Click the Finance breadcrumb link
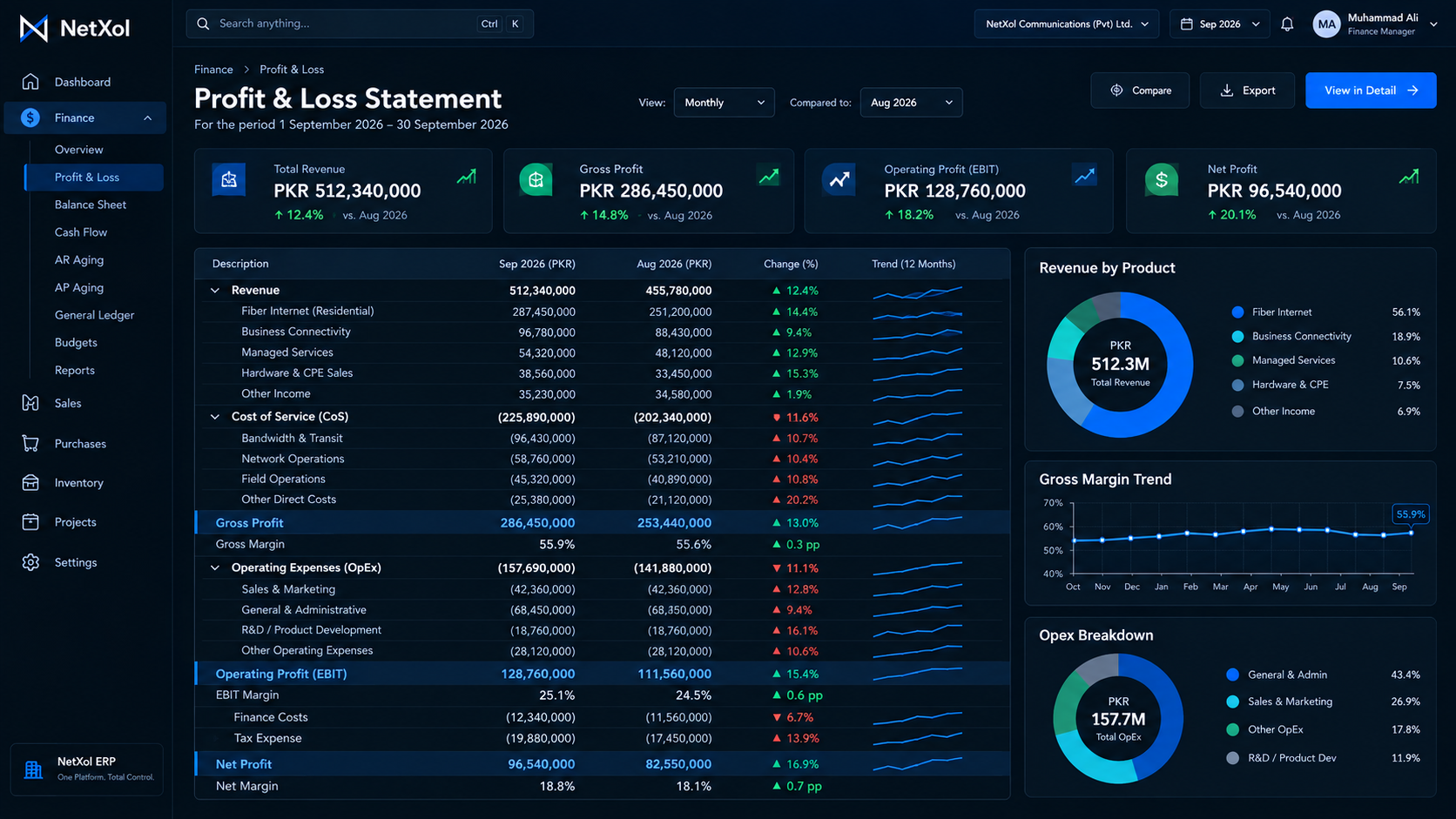Image resolution: width=1456 pixels, height=819 pixels. (213, 70)
